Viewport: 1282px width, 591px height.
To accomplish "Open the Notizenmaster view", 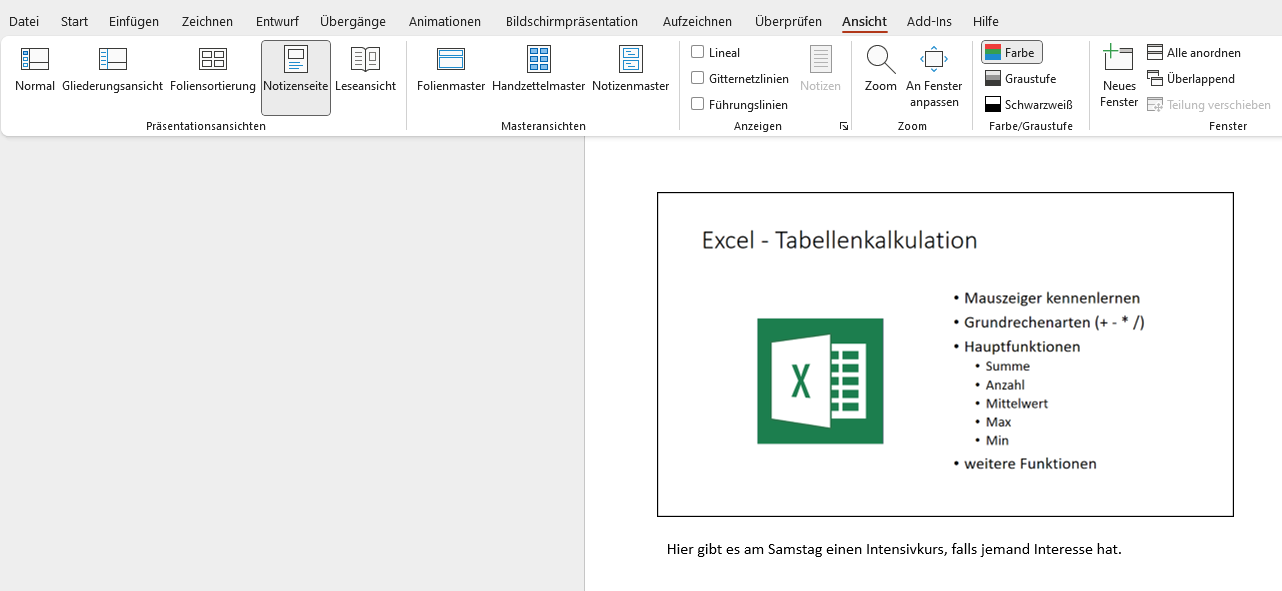I will (x=630, y=71).
